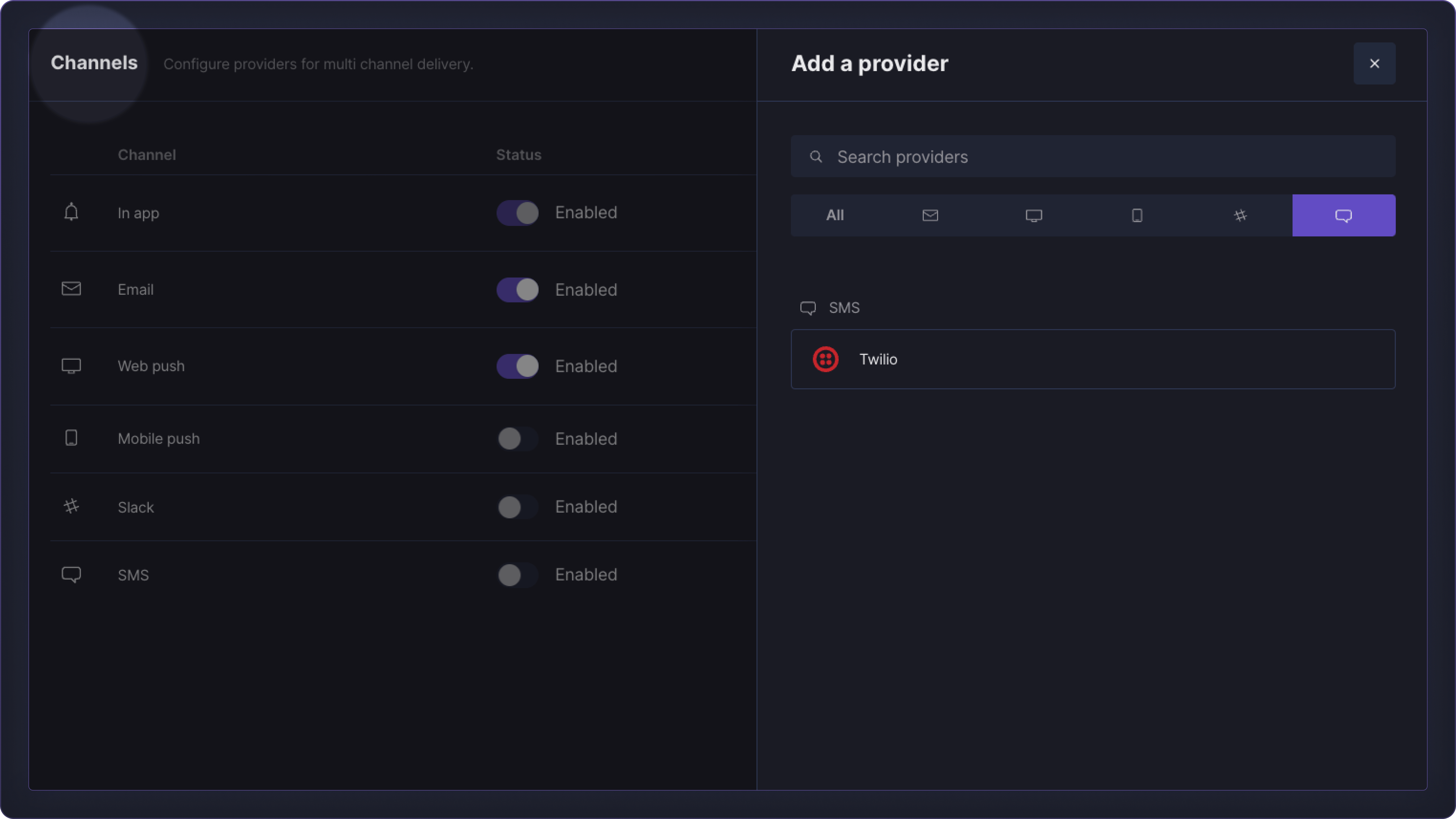
Task: Open the Slack channel row
Action: [136, 507]
